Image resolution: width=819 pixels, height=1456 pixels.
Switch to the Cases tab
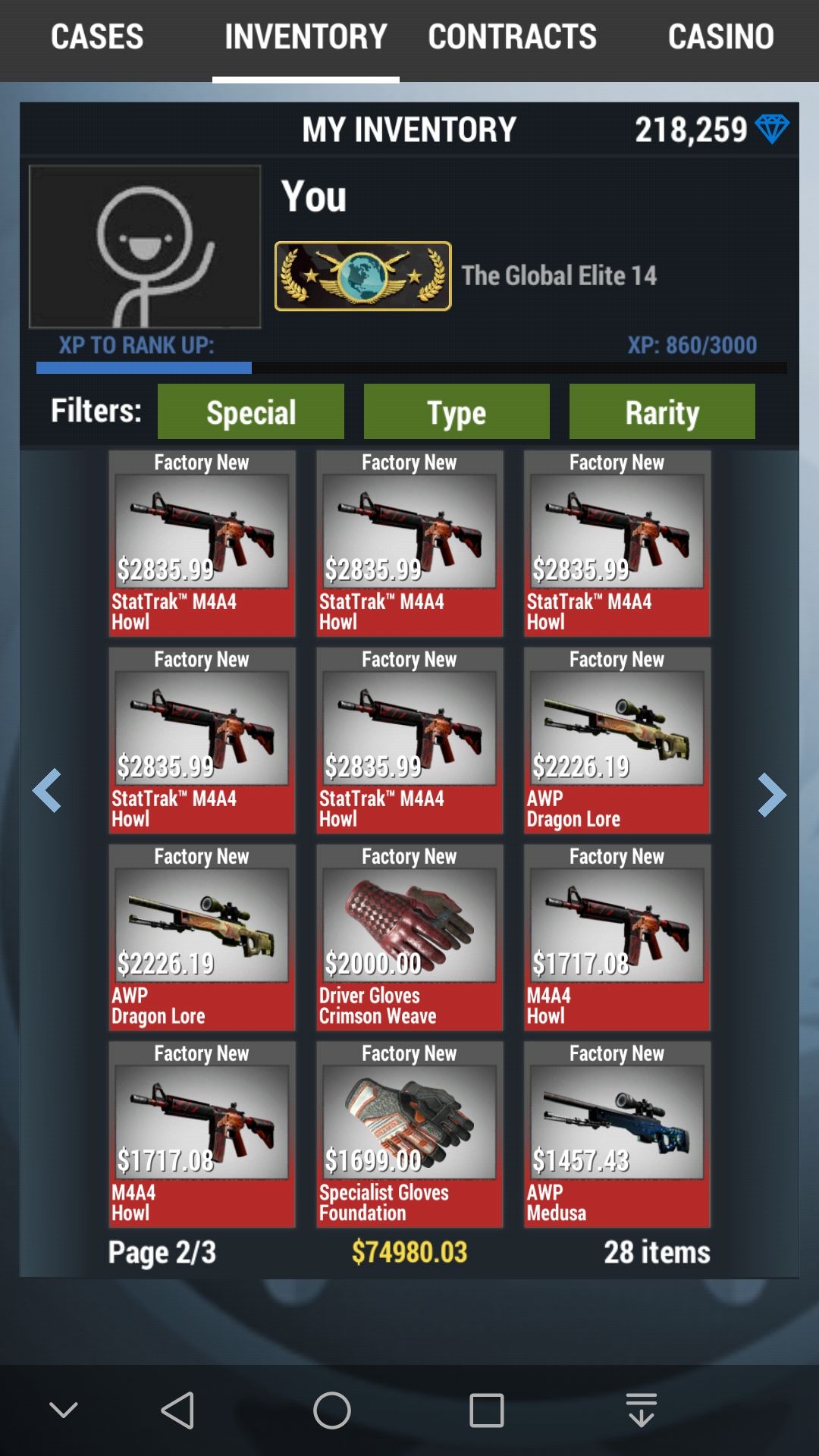(97, 36)
